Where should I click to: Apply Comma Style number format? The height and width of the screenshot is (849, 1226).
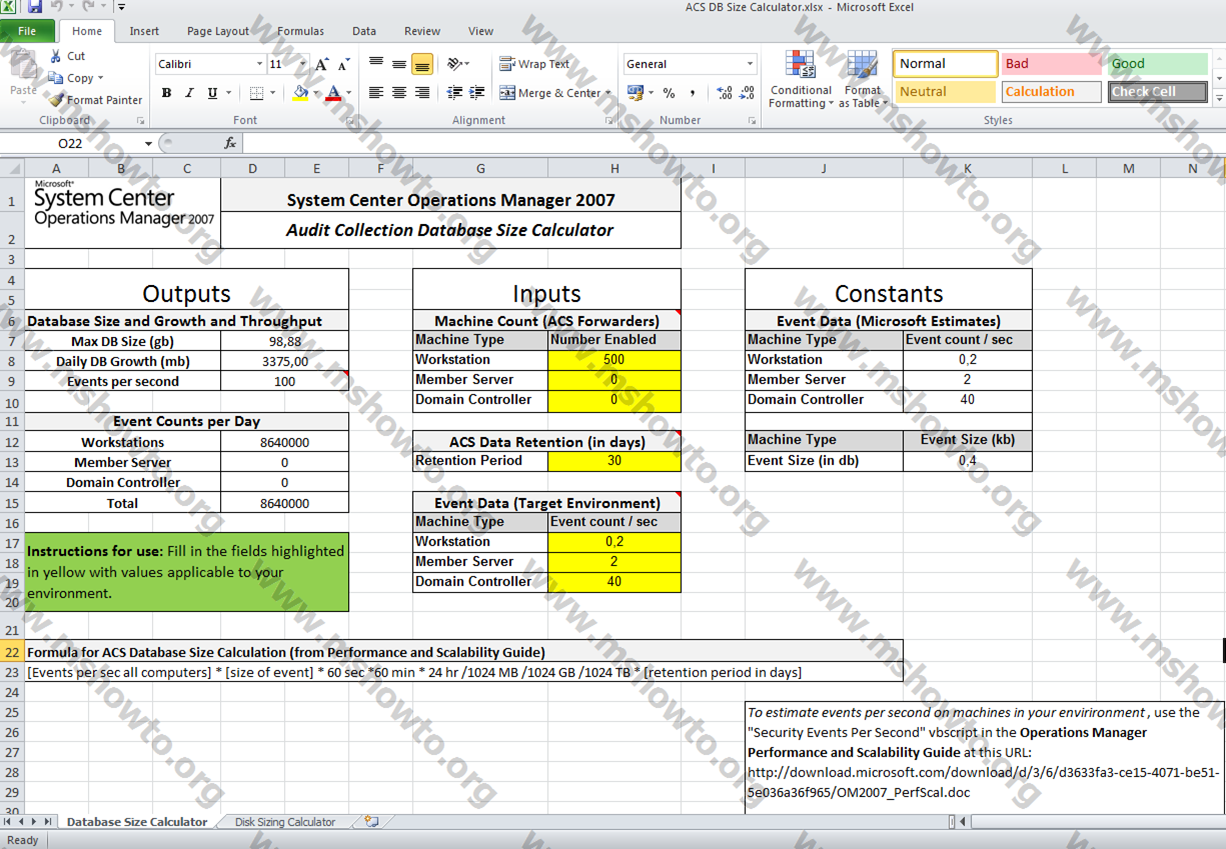[x=692, y=93]
